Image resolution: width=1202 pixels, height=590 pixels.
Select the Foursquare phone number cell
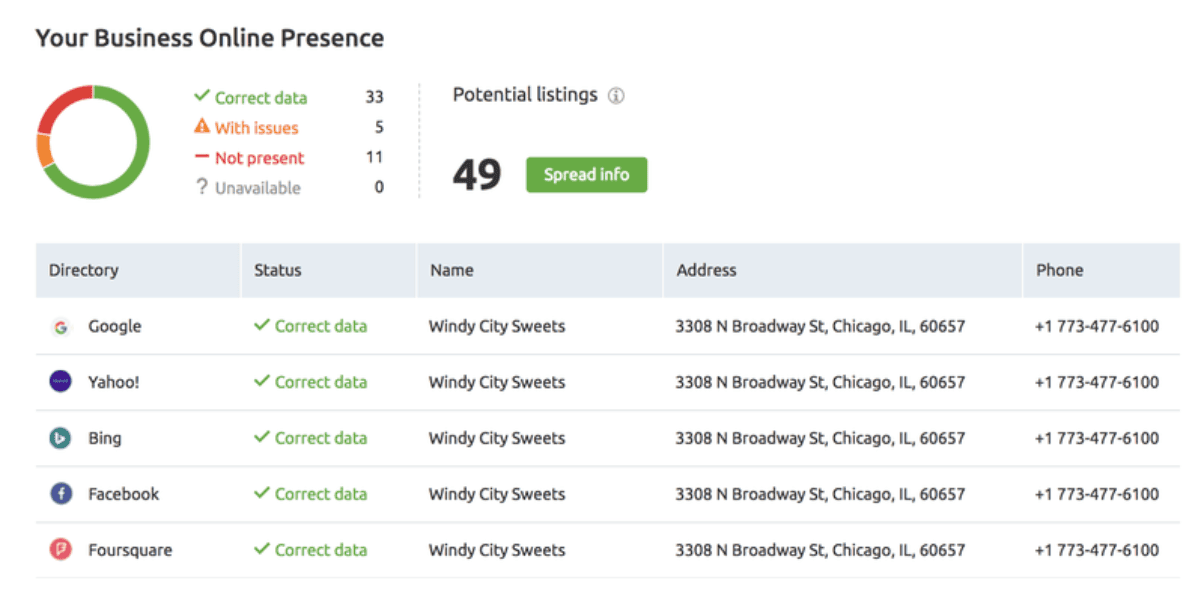pos(1097,550)
